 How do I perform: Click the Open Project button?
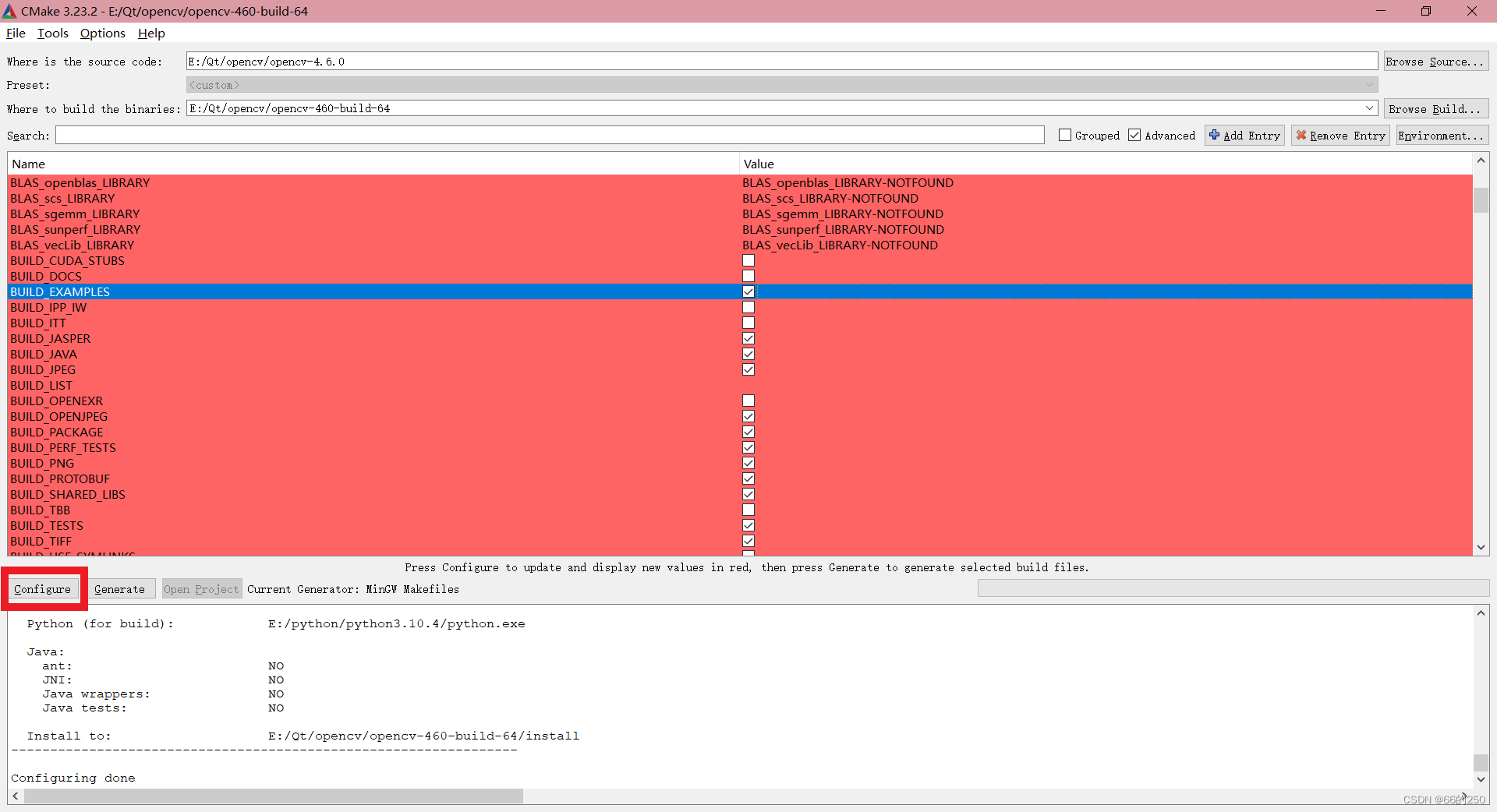(201, 589)
